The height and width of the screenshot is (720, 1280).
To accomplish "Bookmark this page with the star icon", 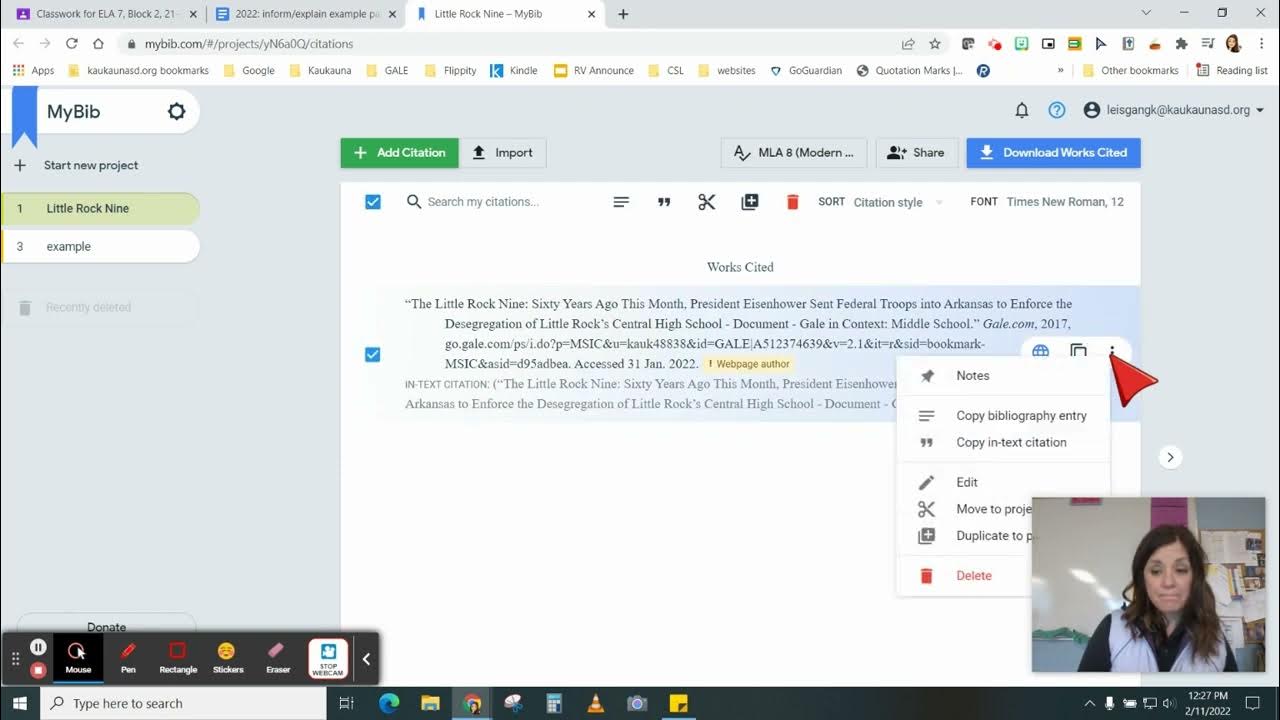I will point(935,44).
